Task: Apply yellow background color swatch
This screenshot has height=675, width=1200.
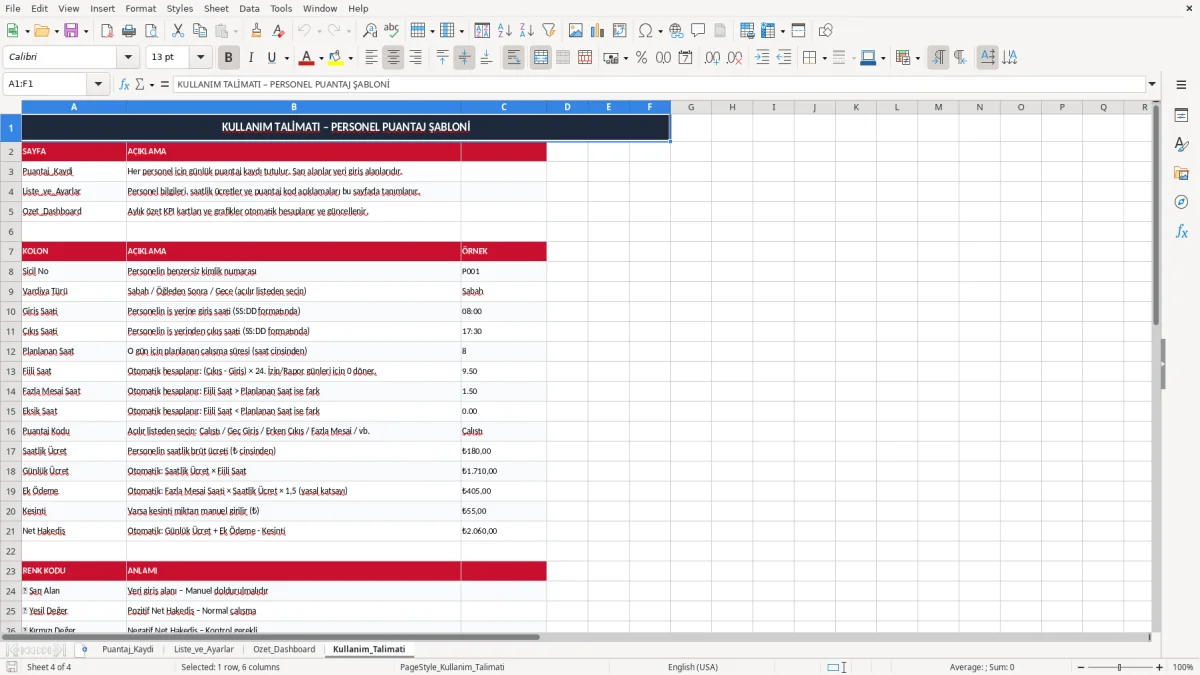Action: [336, 58]
